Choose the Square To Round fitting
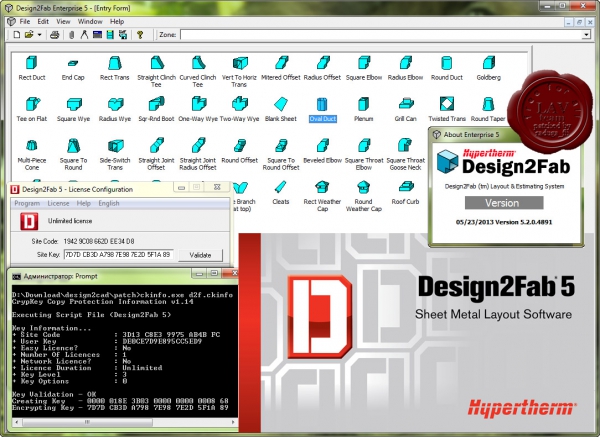This screenshot has height=437, width=600. [x=73, y=145]
